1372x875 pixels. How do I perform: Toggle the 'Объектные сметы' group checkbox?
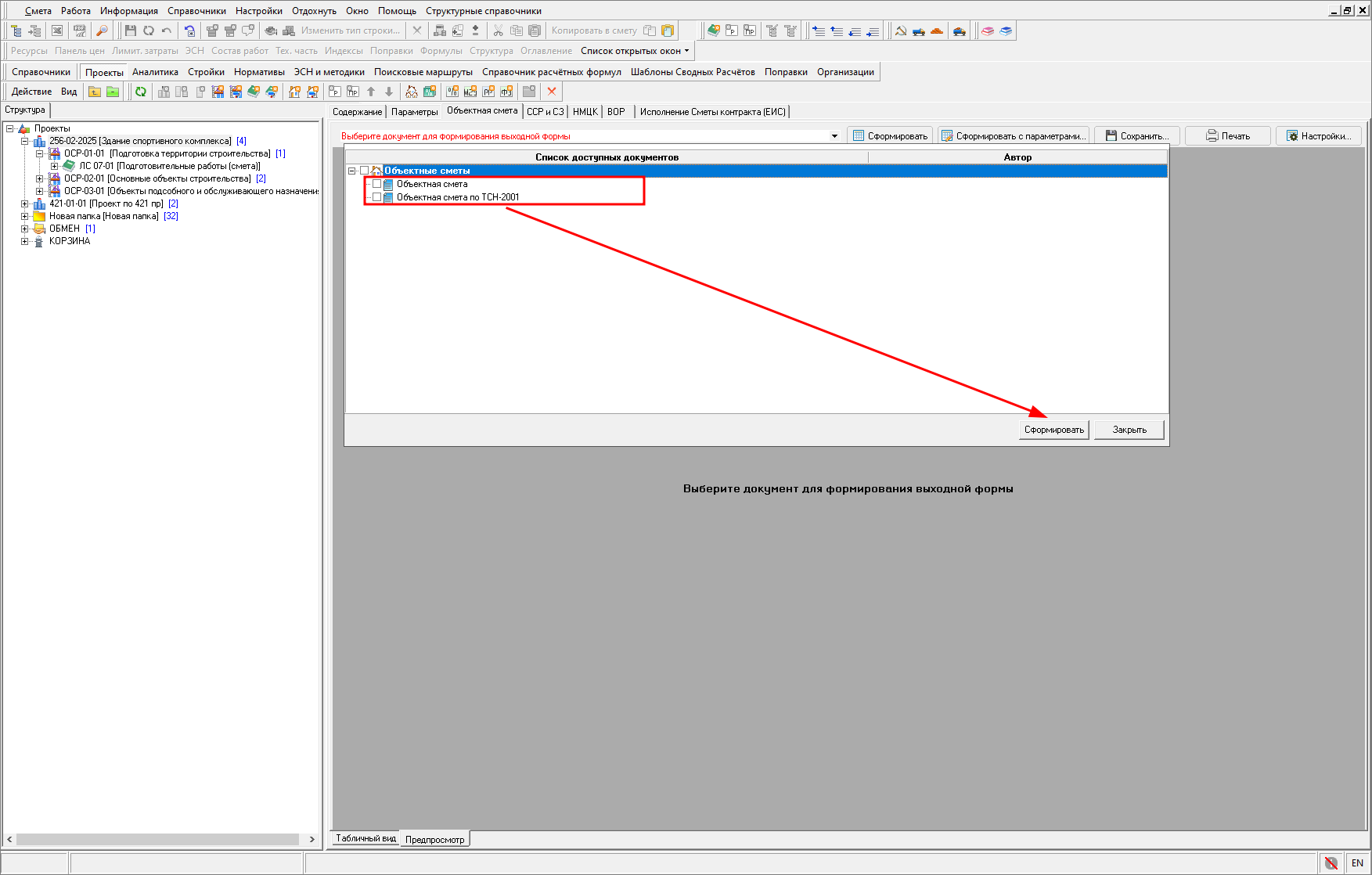click(365, 171)
